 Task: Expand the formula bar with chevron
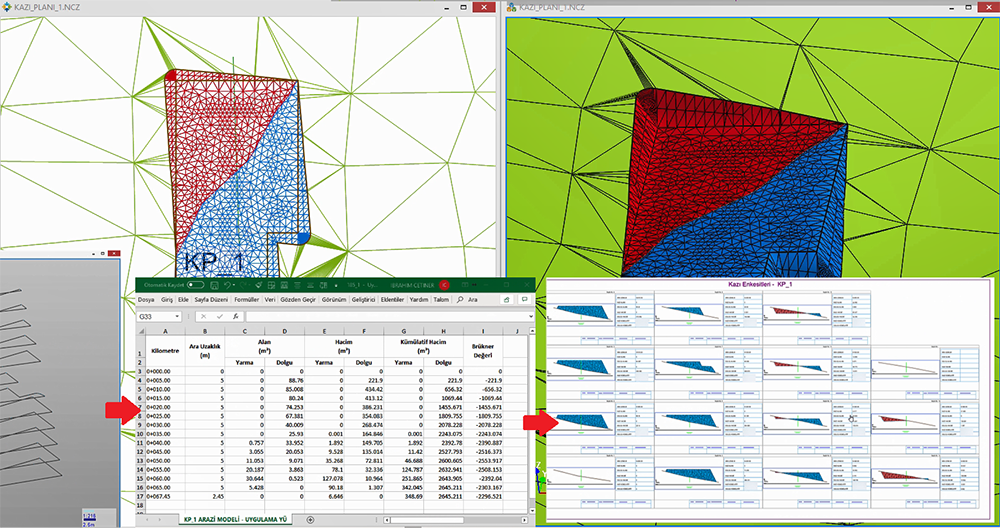[x=529, y=316]
